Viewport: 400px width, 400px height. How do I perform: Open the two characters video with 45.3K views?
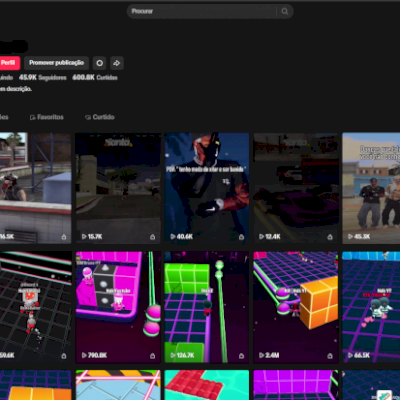point(371,188)
